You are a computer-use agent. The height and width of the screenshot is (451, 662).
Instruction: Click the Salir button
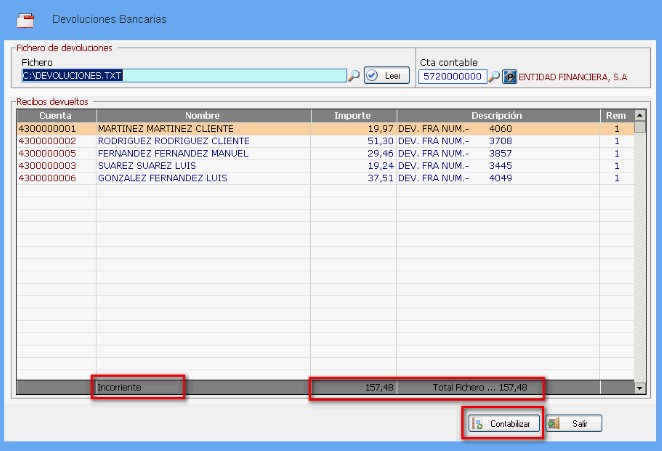[574, 423]
